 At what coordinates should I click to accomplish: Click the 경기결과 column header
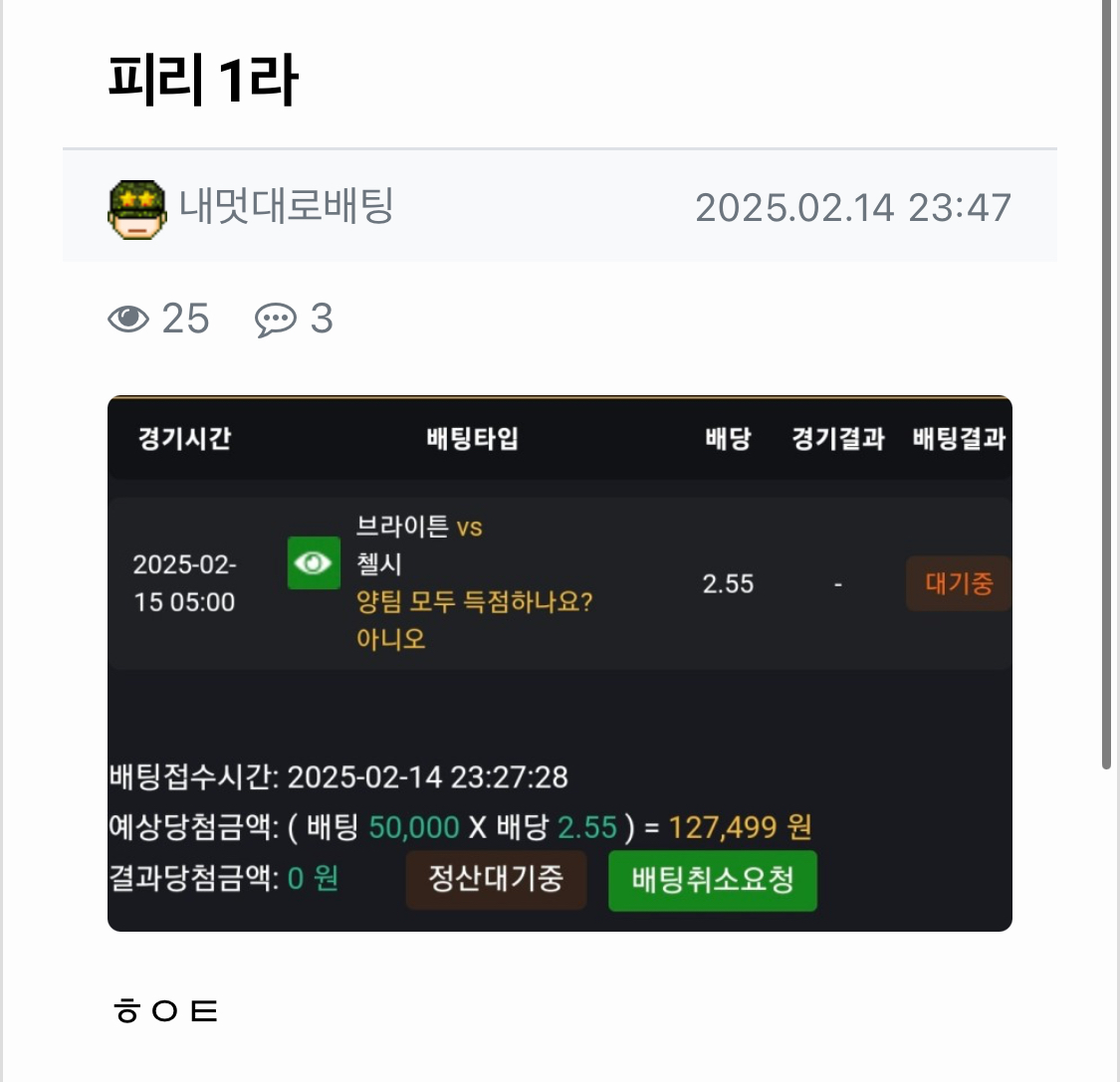(x=838, y=438)
